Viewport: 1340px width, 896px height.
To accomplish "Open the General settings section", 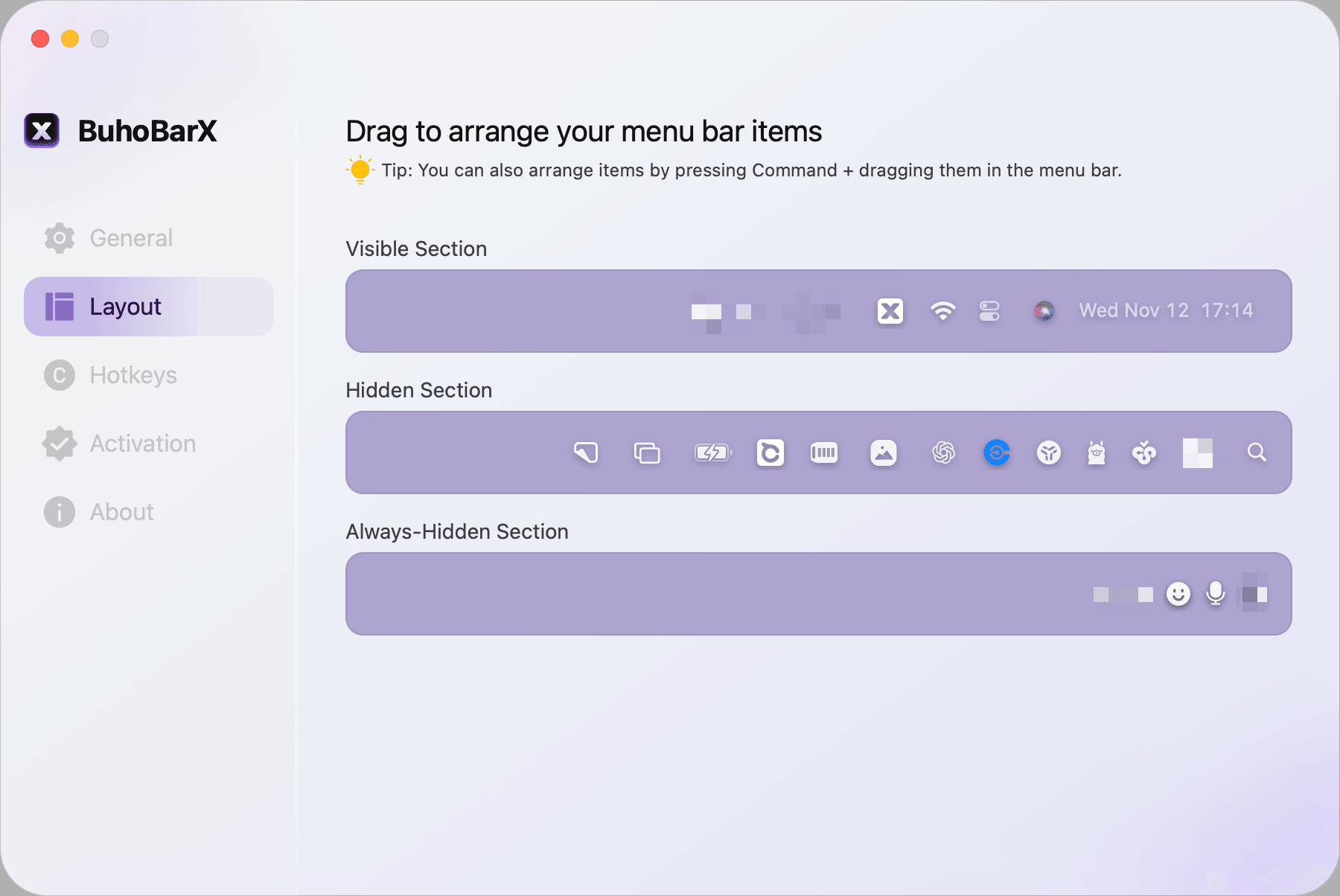I will pyautogui.click(x=130, y=237).
